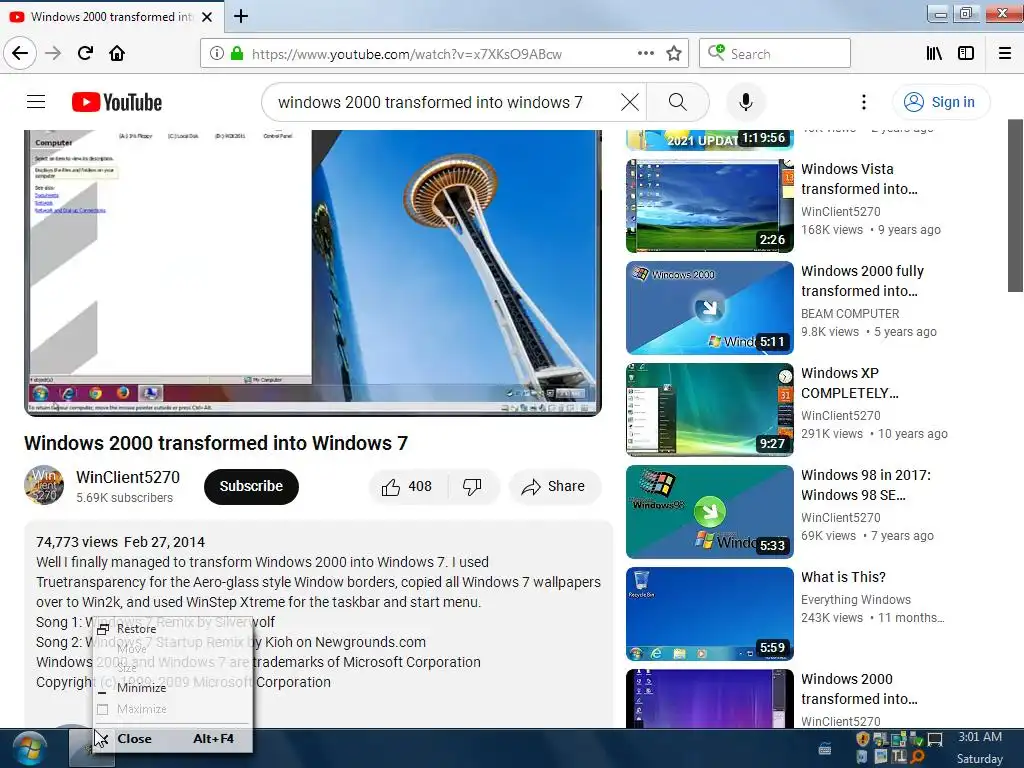Show the taskbar clock 3:01 AM

[x=980, y=737]
